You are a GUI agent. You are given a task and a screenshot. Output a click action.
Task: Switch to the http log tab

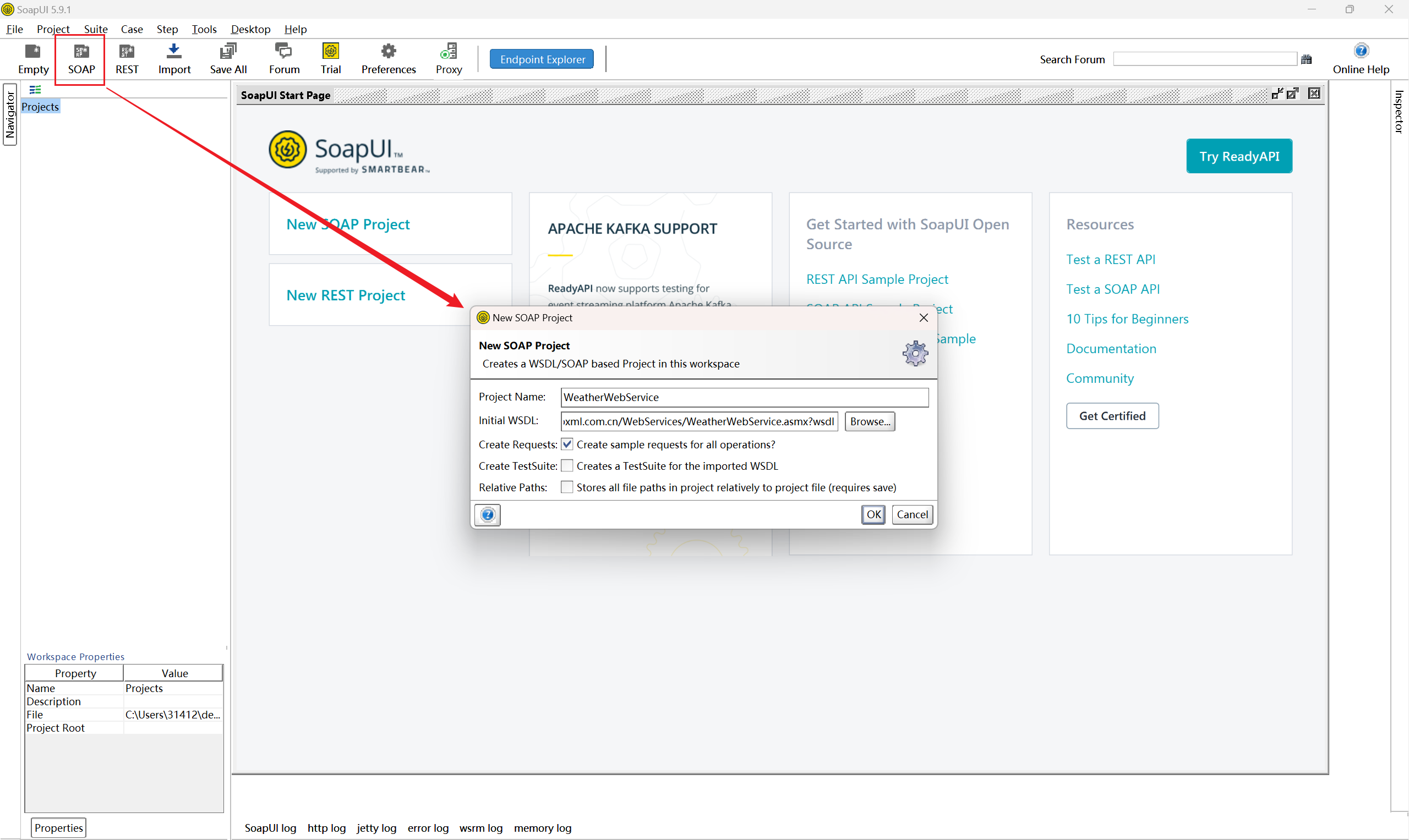tap(326, 827)
